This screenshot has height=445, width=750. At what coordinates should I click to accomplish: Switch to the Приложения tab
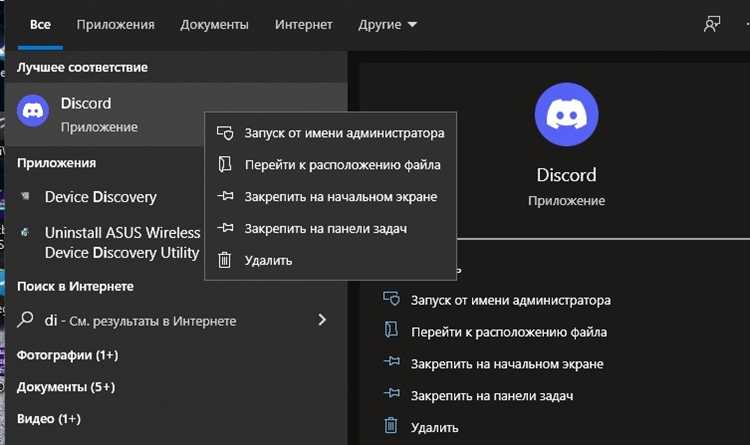click(x=115, y=24)
